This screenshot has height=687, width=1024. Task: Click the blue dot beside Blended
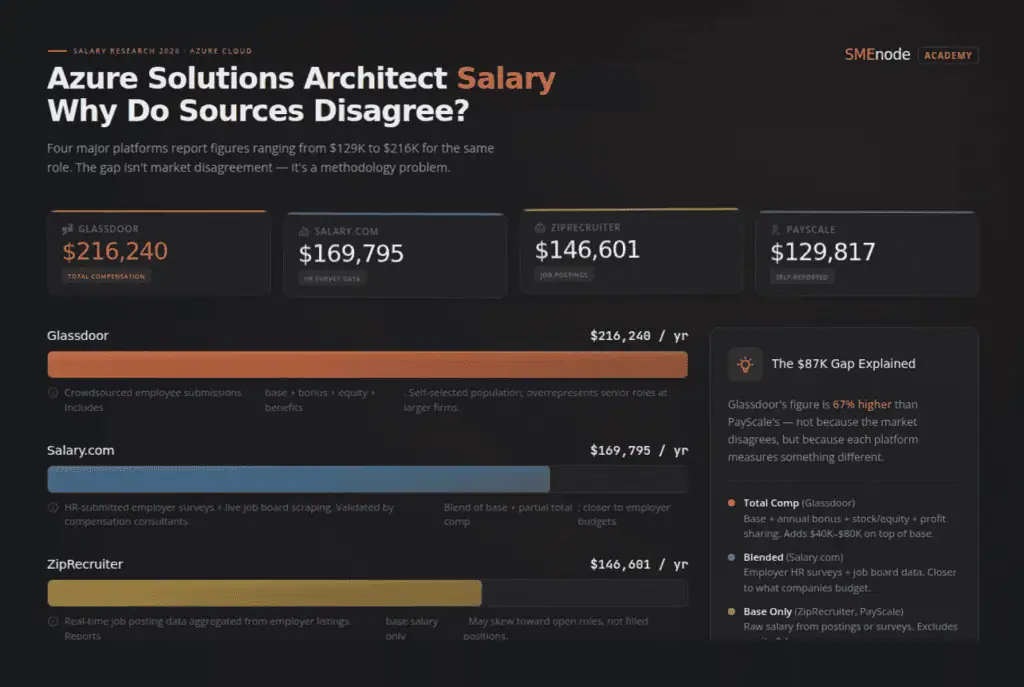click(x=731, y=557)
